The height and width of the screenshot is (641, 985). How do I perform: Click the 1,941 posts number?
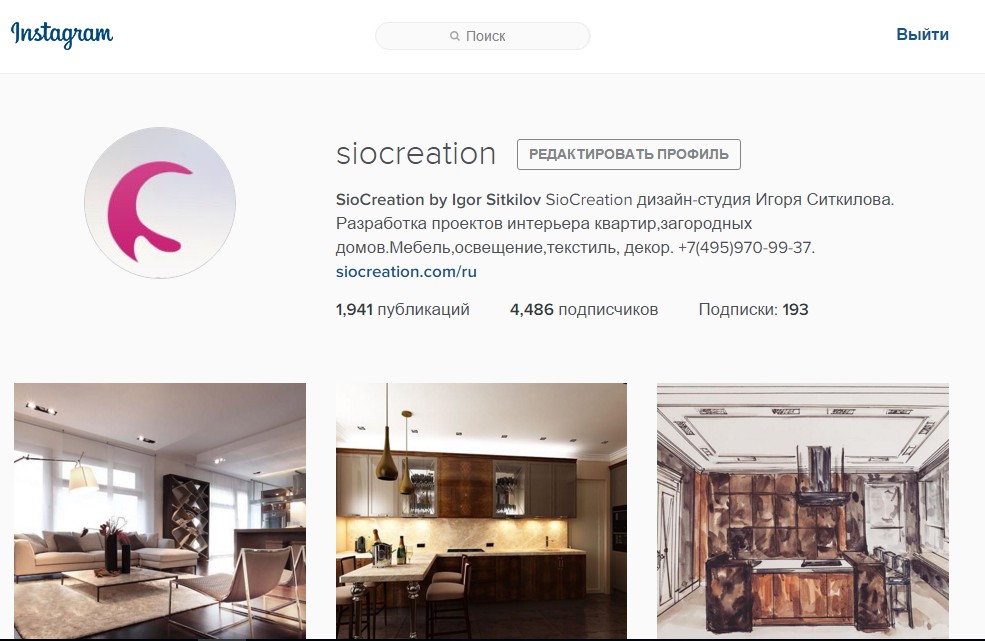[354, 309]
